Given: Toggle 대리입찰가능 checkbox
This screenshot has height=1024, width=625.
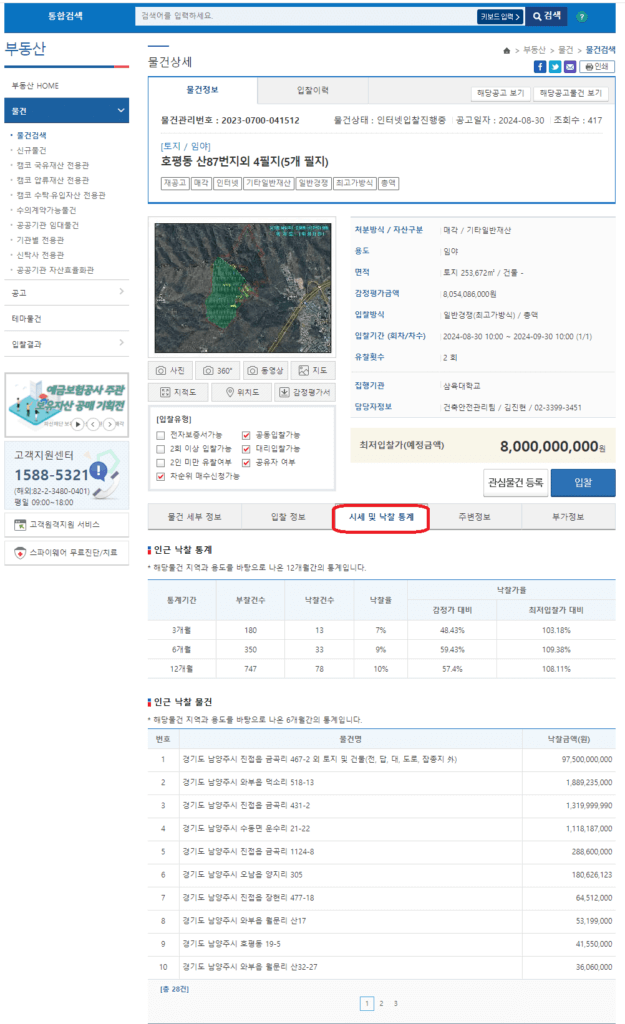Looking at the screenshot, I should click(x=246, y=449).
